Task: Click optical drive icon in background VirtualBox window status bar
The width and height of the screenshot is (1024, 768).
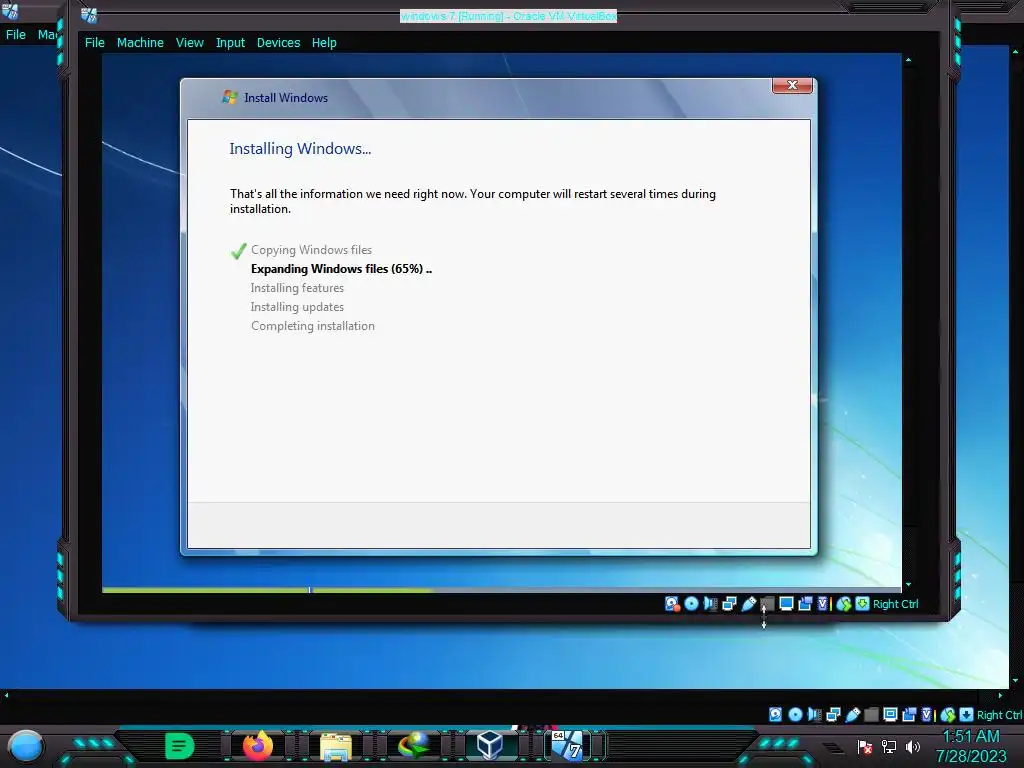Action: click(x=795, y=714)
